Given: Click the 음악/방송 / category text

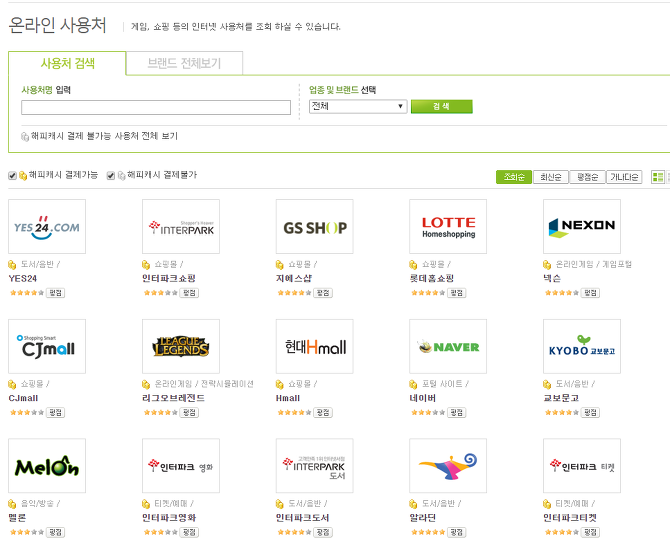Looking at the screenshot, I should pos(40,504).
